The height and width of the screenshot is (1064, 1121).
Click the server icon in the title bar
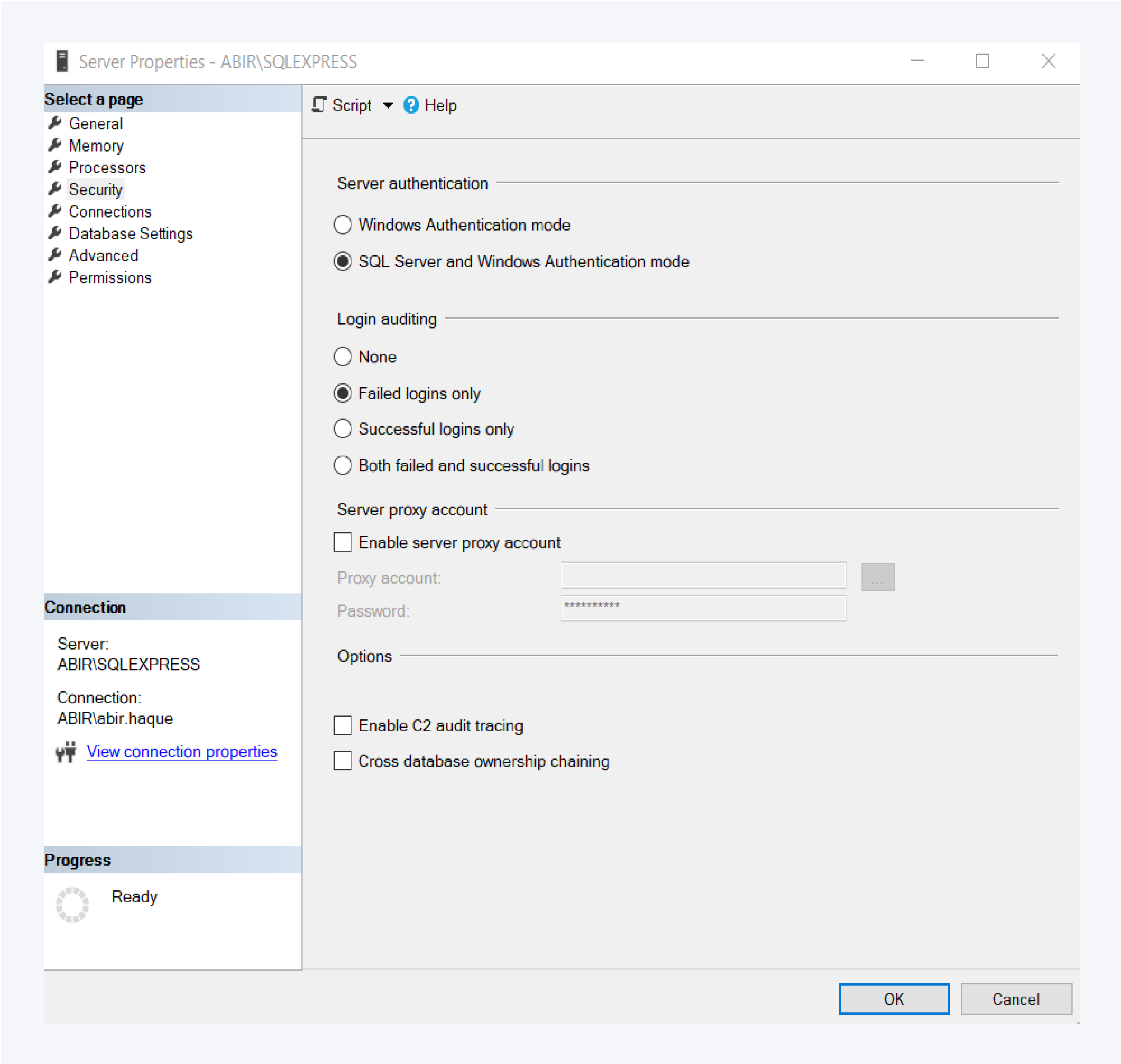(x=62, y=61)
